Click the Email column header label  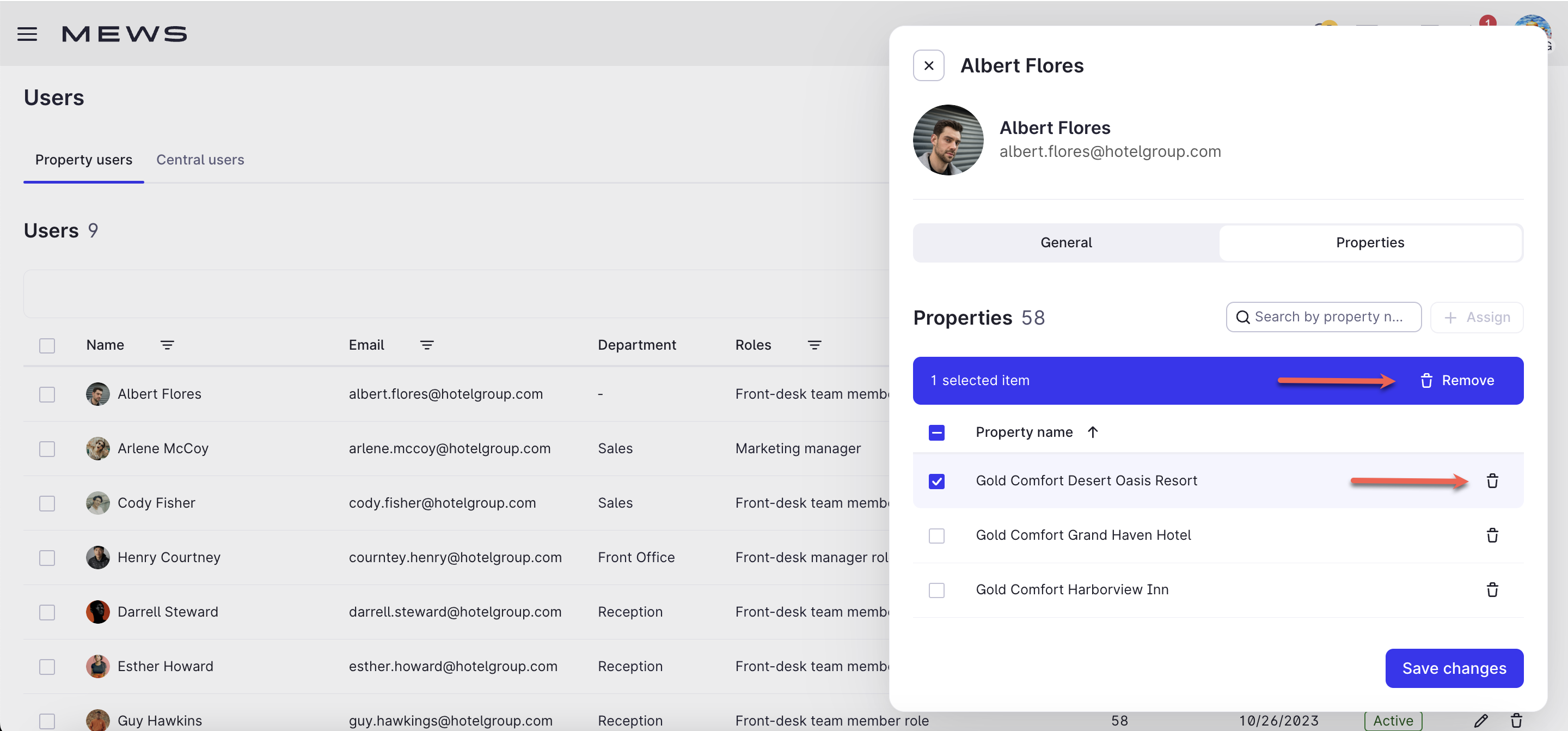[x=366, y=345]
